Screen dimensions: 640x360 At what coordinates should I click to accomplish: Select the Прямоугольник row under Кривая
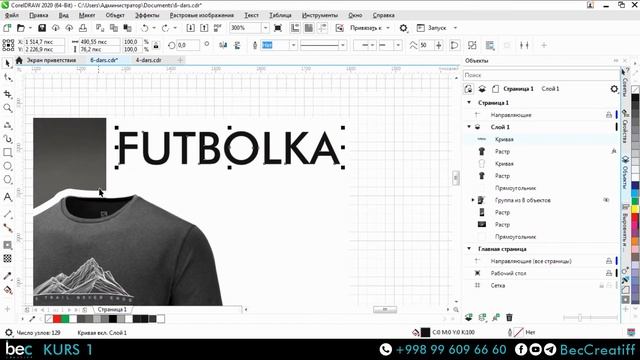(515, 188)
